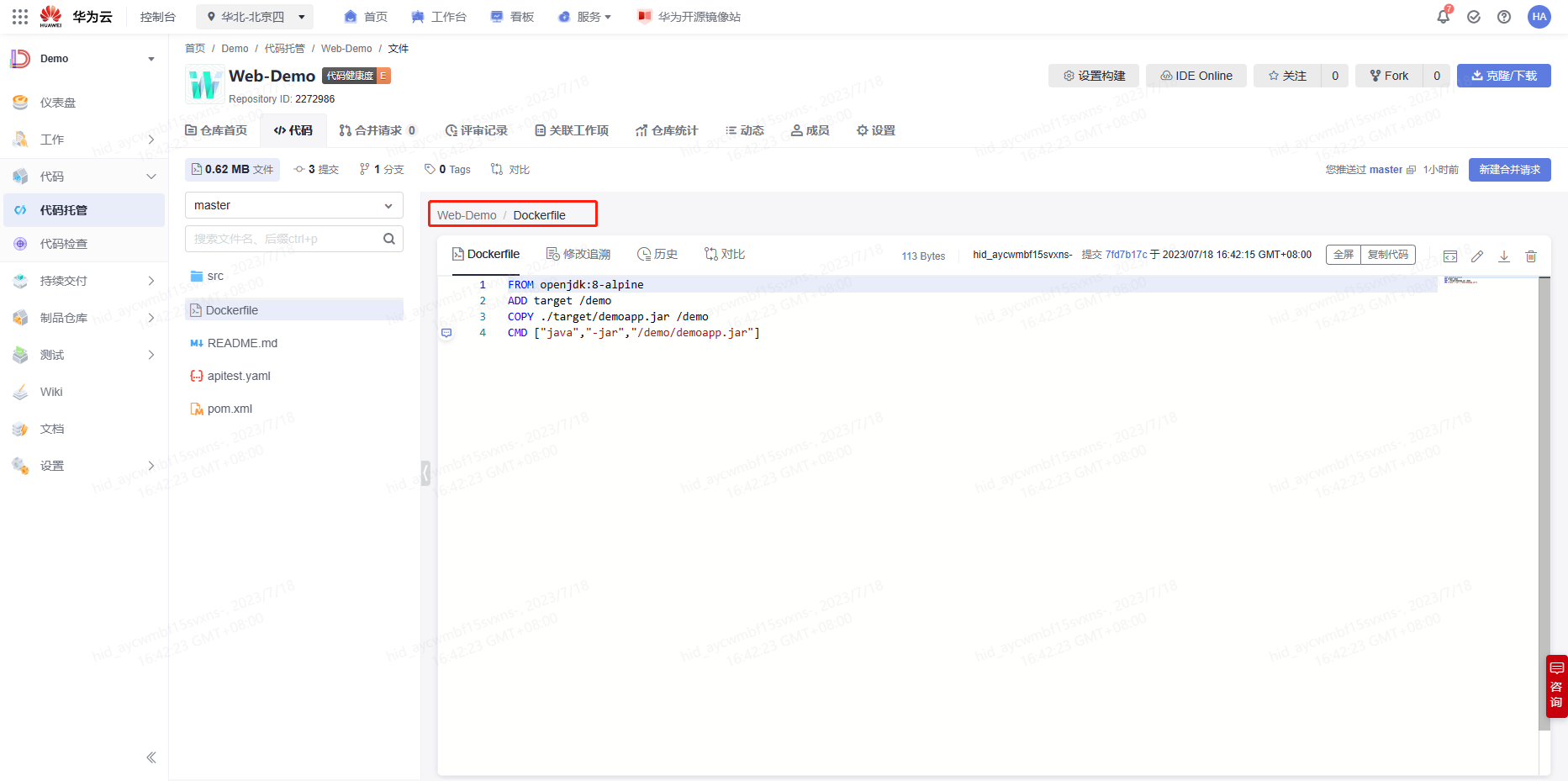This screenshot has width=1568, height=781.
Task: Click the 关注 star button
Action: coord(1287,76)
